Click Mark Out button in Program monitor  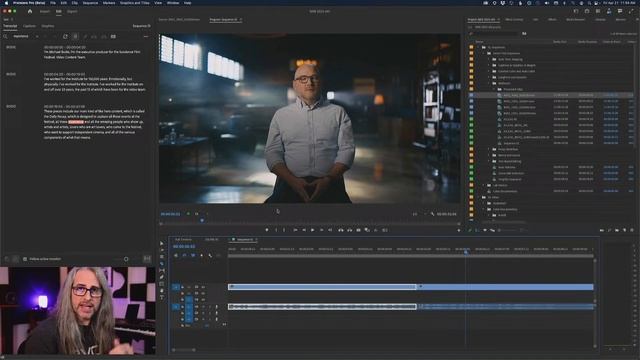[284, 230]
